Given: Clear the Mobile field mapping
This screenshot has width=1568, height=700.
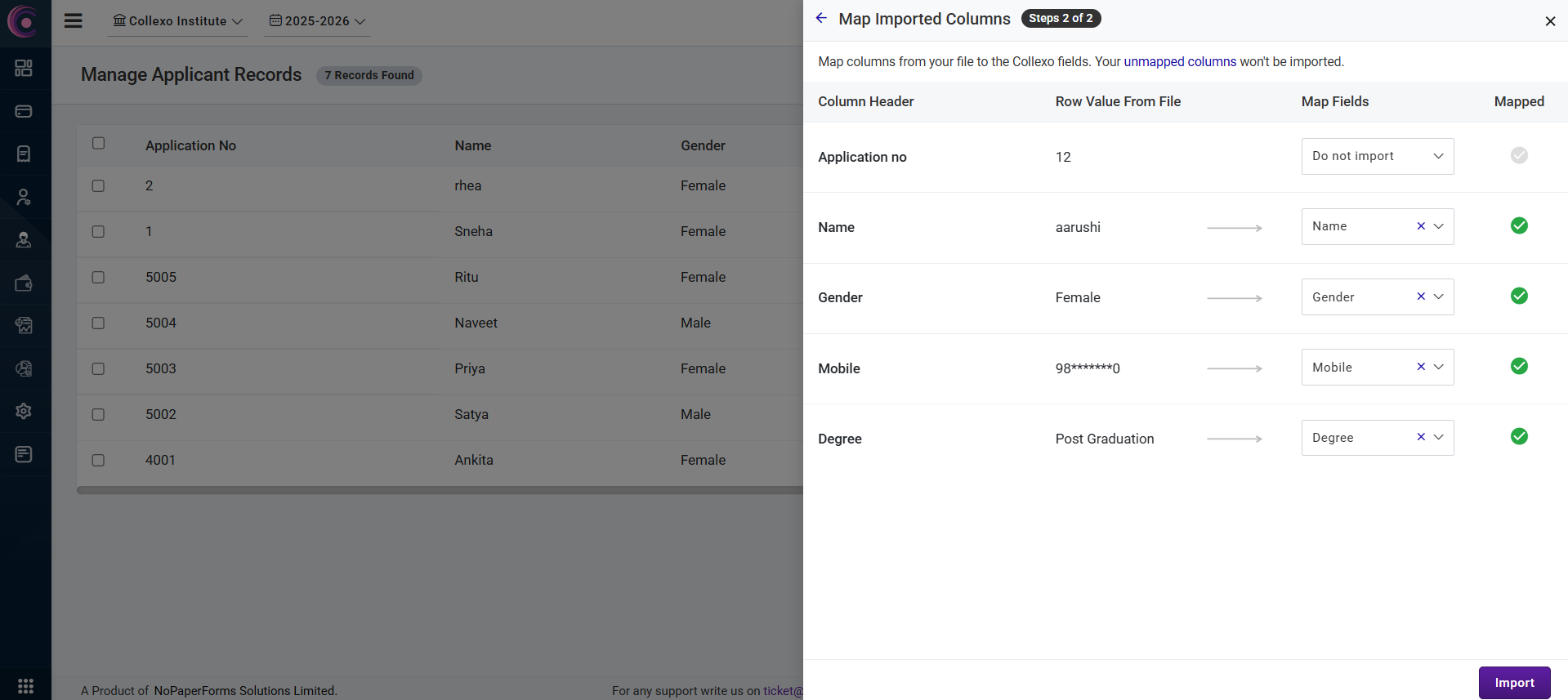Looking at the screenshot, I should (x=1421, y=367).
